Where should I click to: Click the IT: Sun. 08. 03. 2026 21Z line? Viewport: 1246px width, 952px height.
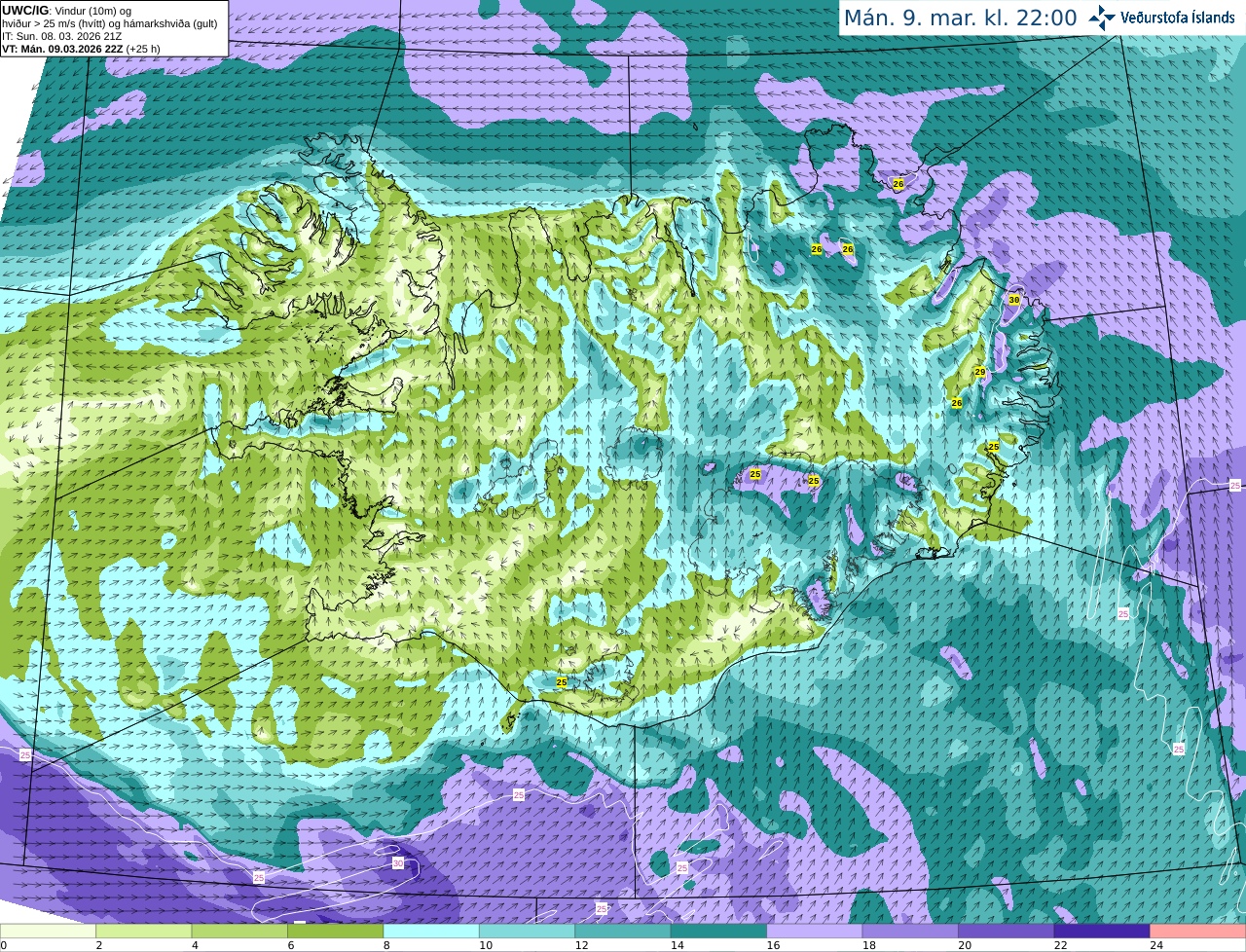(62, 36)
